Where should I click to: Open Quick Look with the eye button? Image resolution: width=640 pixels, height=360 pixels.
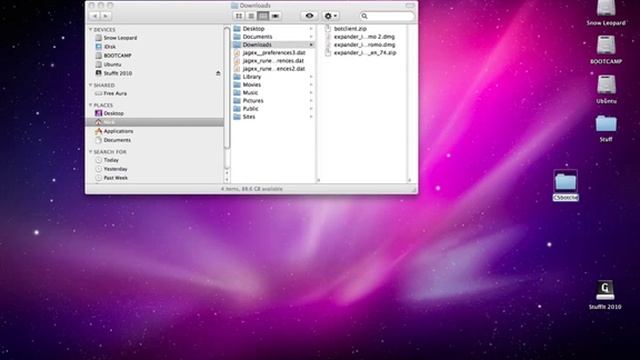[x=309, y=16]
